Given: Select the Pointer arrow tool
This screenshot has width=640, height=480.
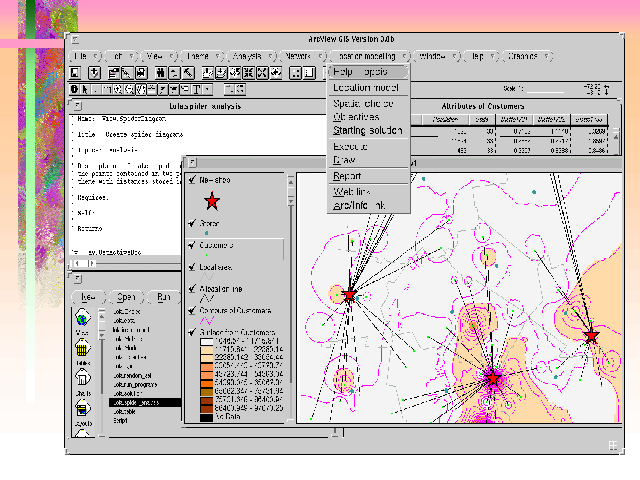Looking at the screenshot, I should pyautogui.click(x=85, y=89).
